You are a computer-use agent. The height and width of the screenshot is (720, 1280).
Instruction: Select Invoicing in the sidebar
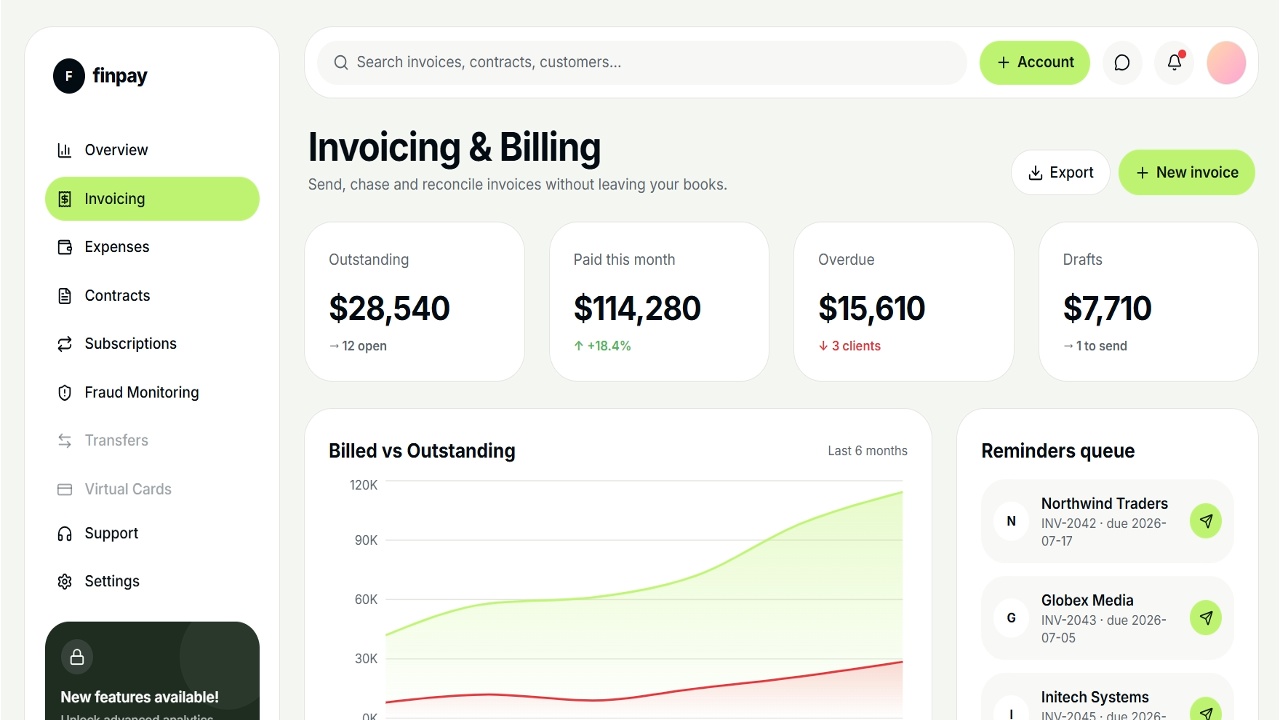[152, 199]
